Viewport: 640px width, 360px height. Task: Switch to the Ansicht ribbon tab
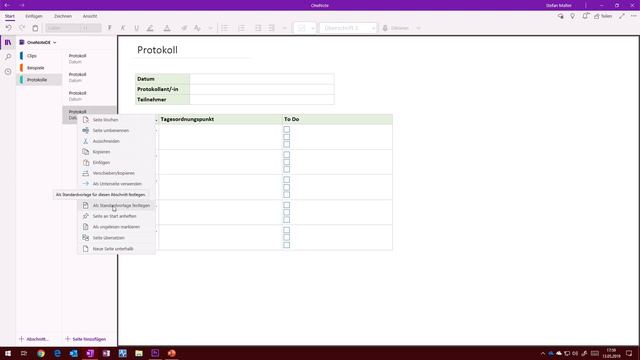click(x=90, y=16)
